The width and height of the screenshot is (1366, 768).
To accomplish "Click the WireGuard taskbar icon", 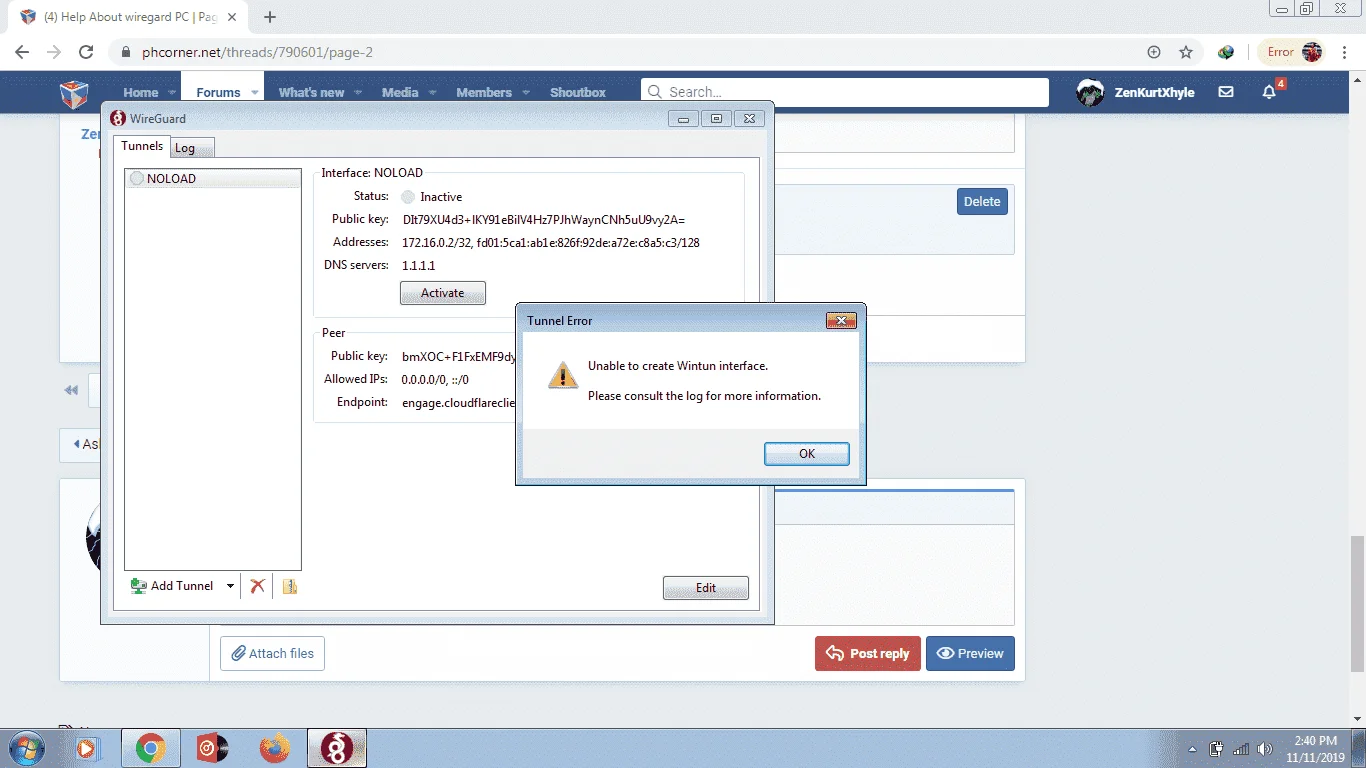I will tap(337, 748).
